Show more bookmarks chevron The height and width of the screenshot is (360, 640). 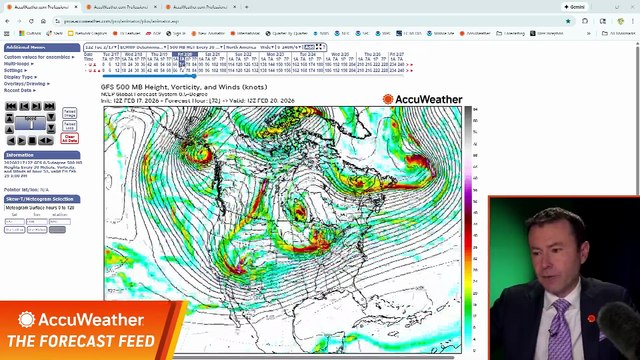tap(589, 33)
